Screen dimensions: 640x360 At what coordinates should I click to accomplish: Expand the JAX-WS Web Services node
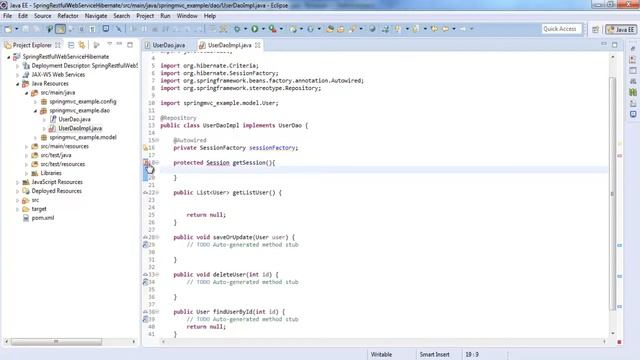pyautogui.click(x=18, y=75)
